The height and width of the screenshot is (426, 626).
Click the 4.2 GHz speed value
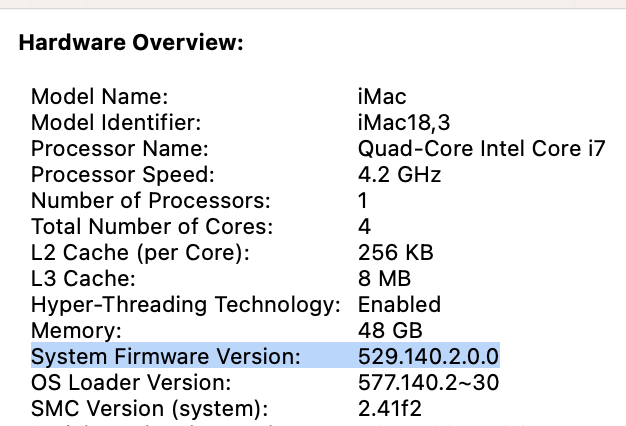pos(400,175)
